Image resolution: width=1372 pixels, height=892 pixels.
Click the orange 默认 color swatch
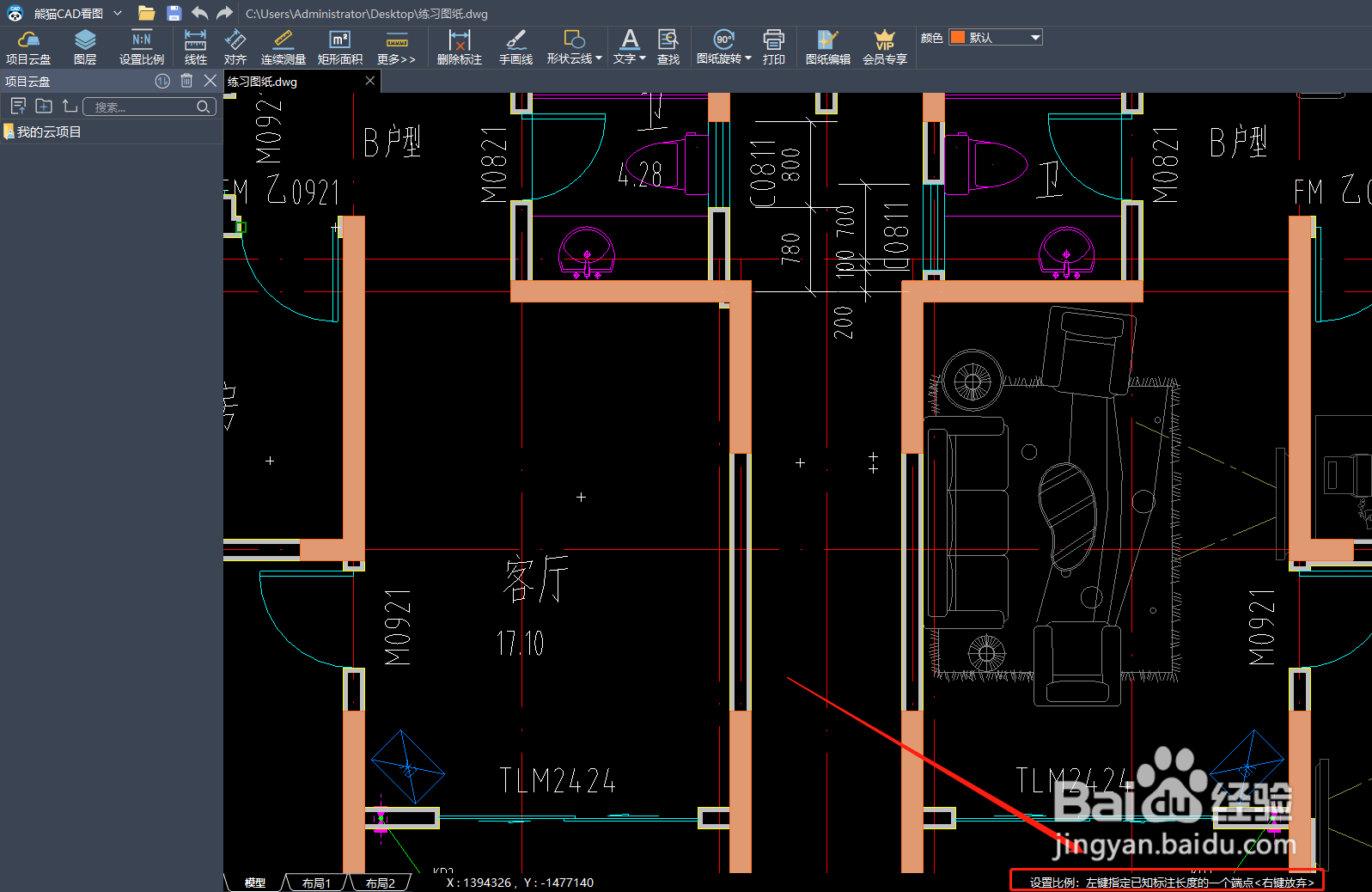[958, 37]
